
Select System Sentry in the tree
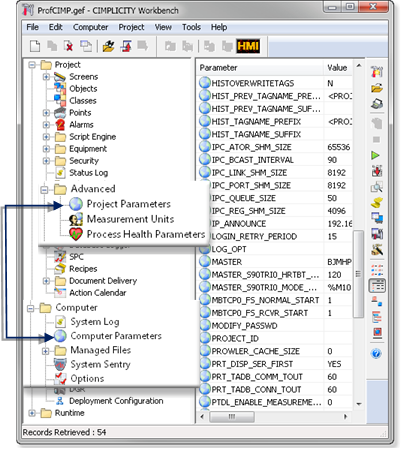point(100,364)
